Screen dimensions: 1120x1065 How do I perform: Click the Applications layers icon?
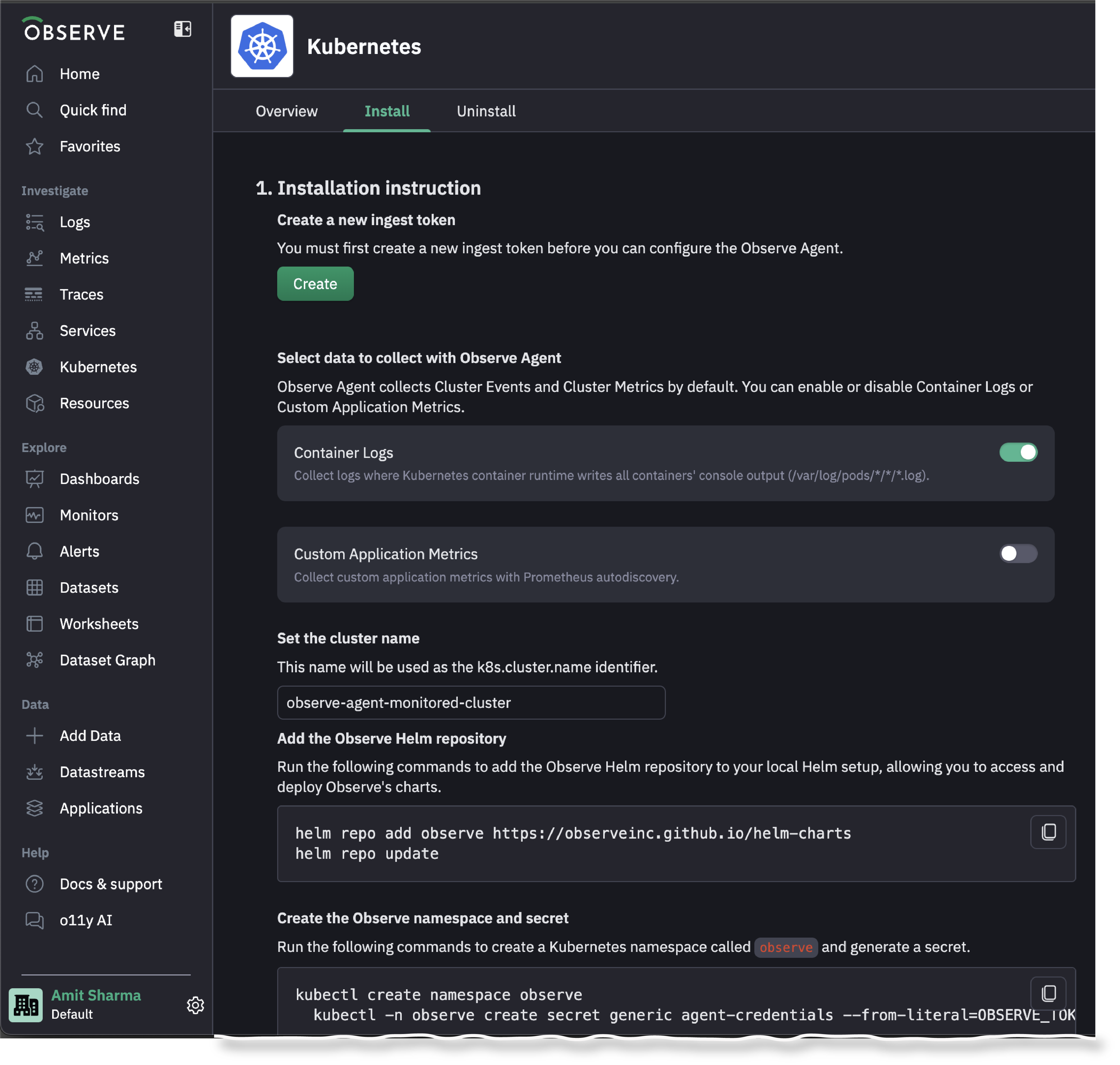[x=35, y=809]
